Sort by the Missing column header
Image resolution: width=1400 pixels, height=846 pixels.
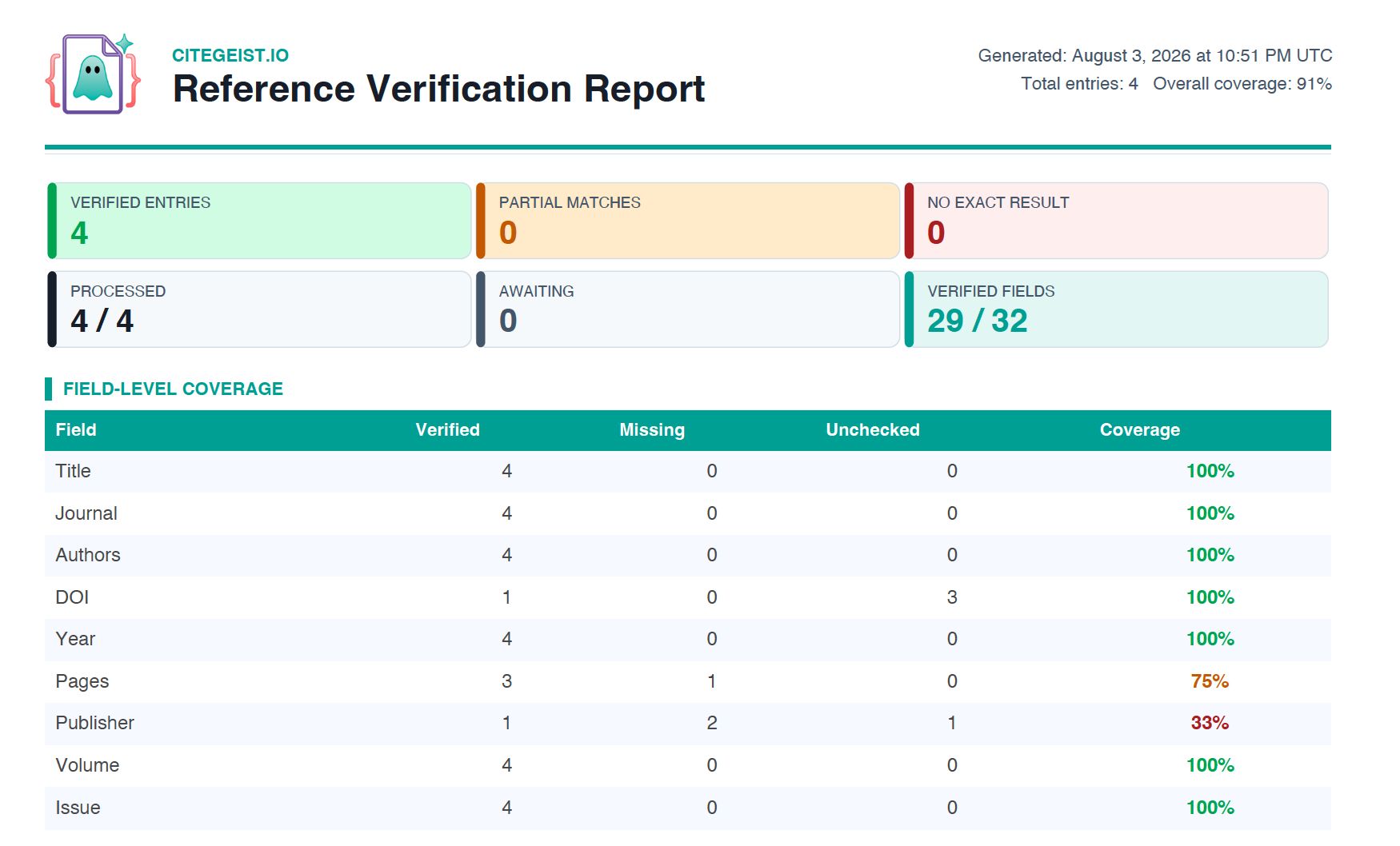coord(652,430)
